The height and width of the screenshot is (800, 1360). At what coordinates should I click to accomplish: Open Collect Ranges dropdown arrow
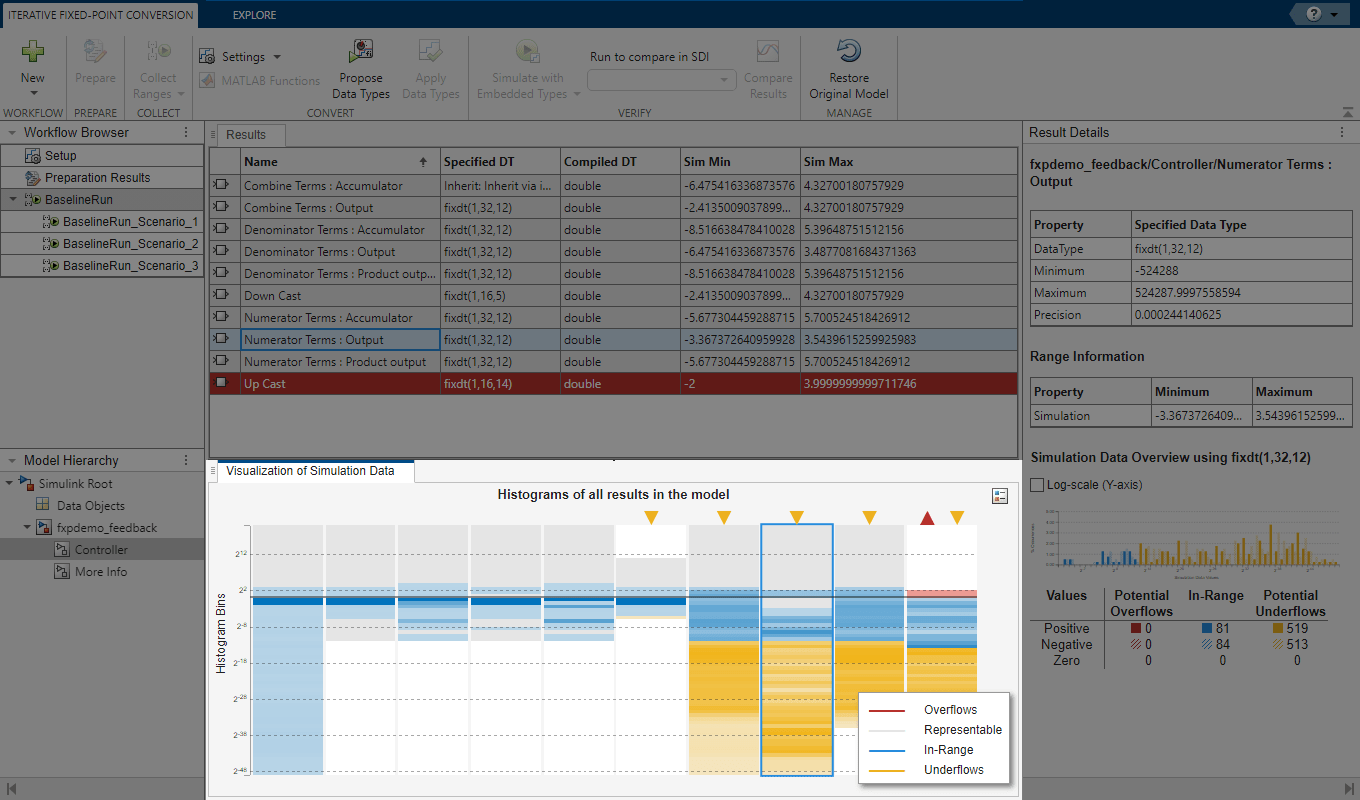pos(181,94)
